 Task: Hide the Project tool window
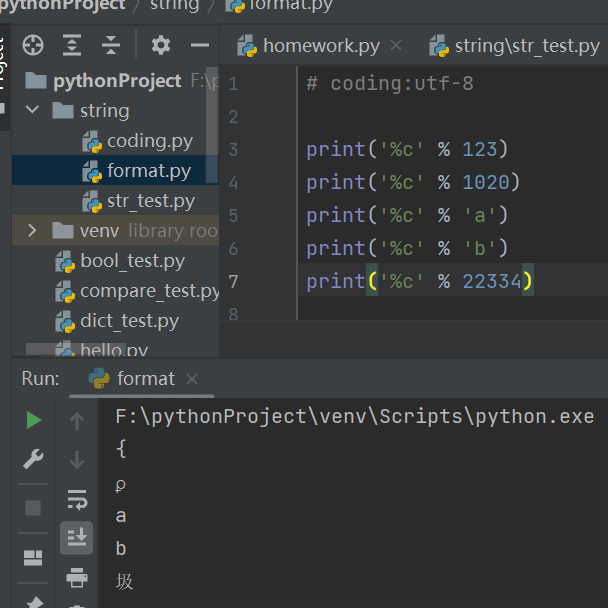(200, 45)
